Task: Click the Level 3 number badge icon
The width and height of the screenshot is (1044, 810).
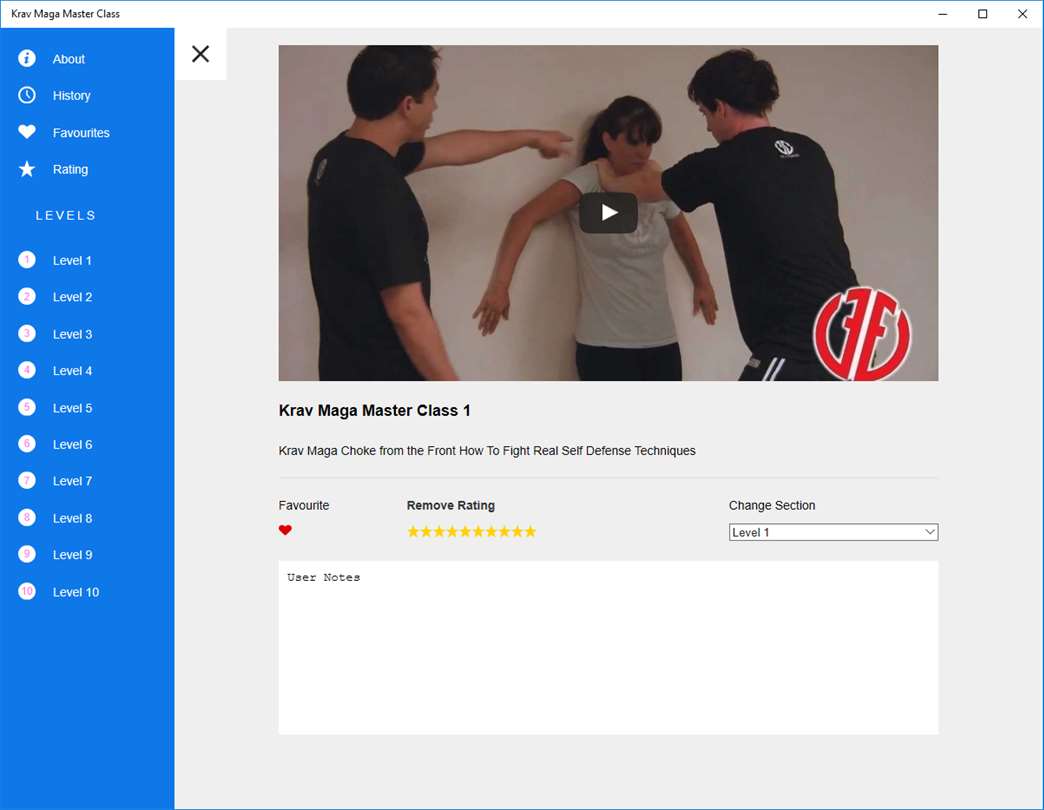Action: (27, 333)
